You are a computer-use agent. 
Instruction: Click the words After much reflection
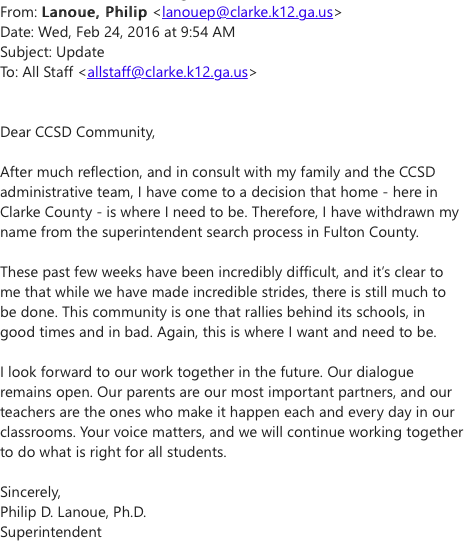coord(71,172)
